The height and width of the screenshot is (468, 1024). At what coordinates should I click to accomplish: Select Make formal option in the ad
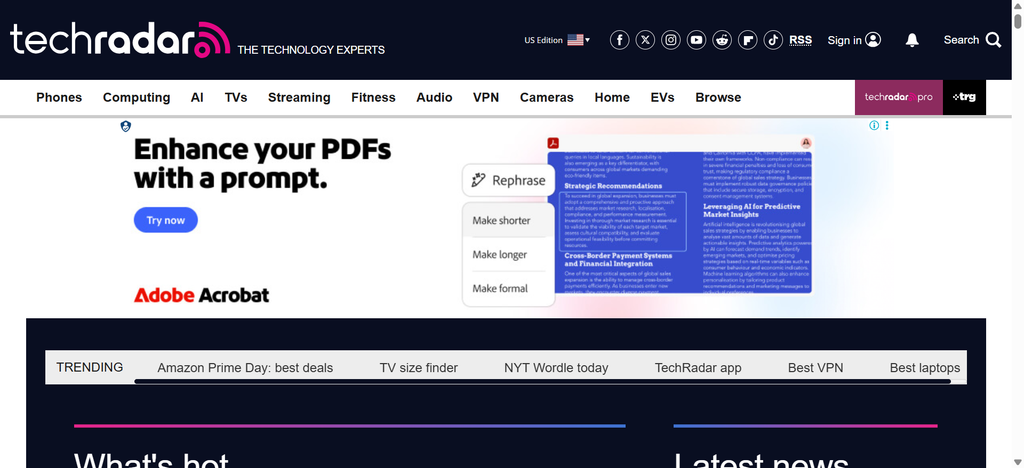500,289
